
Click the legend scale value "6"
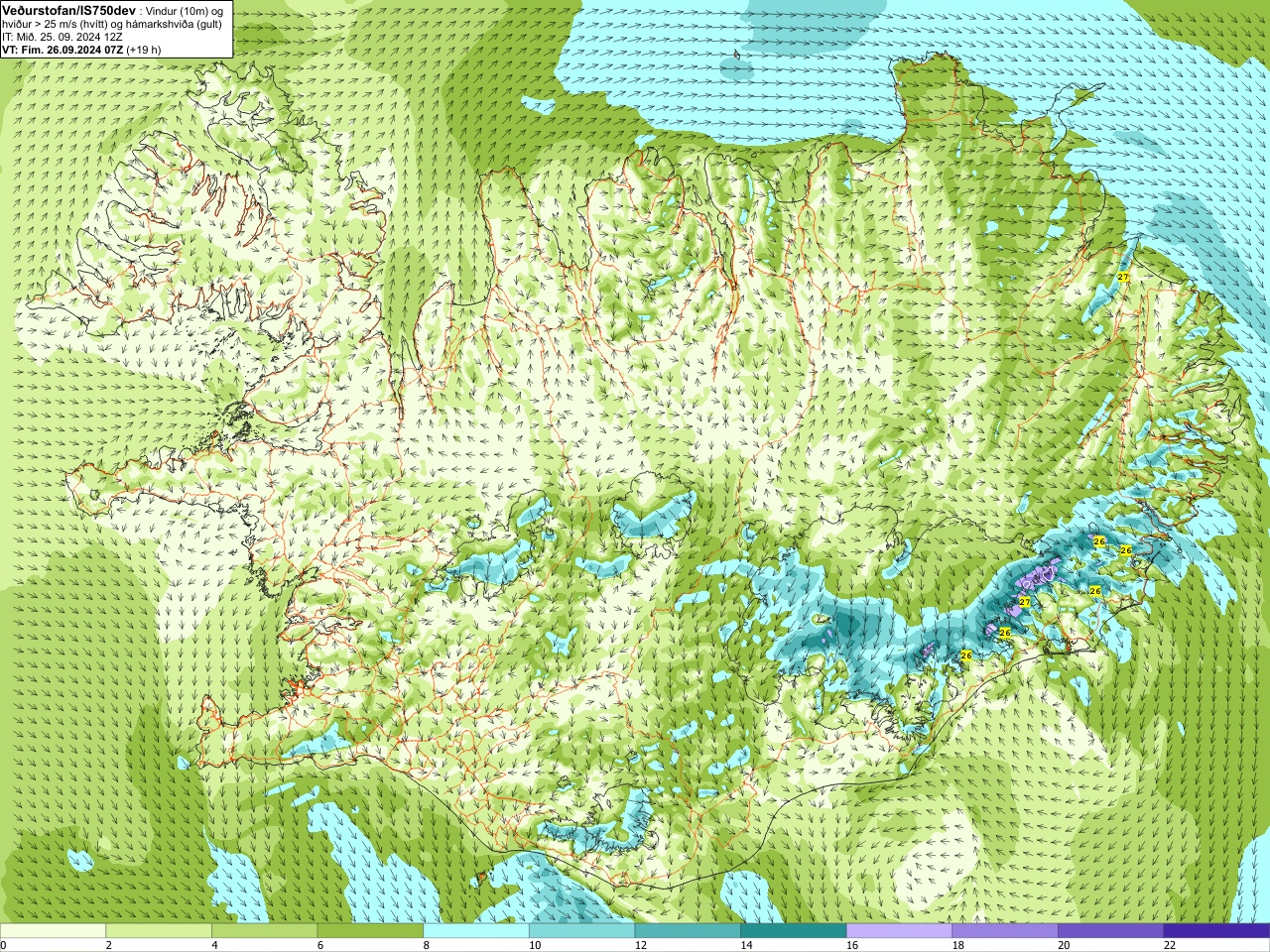tap(320, 945)
